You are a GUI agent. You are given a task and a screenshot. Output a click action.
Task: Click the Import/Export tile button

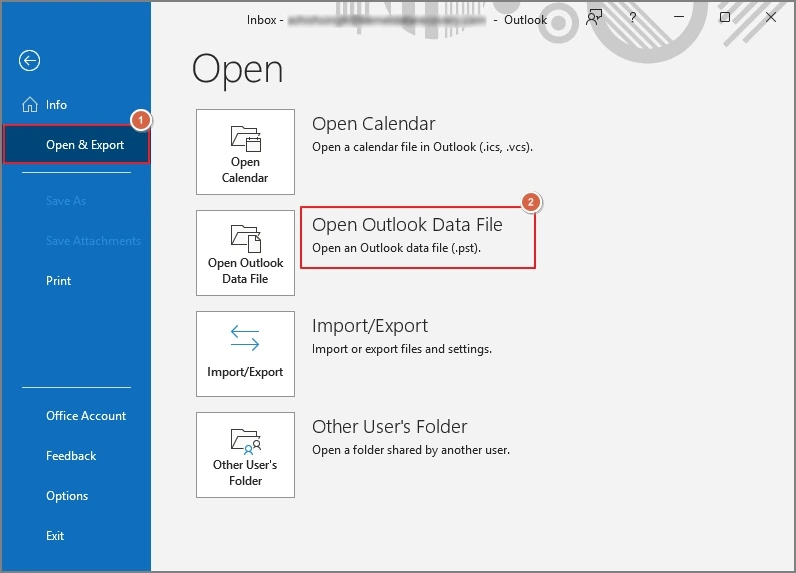(245, 354)
